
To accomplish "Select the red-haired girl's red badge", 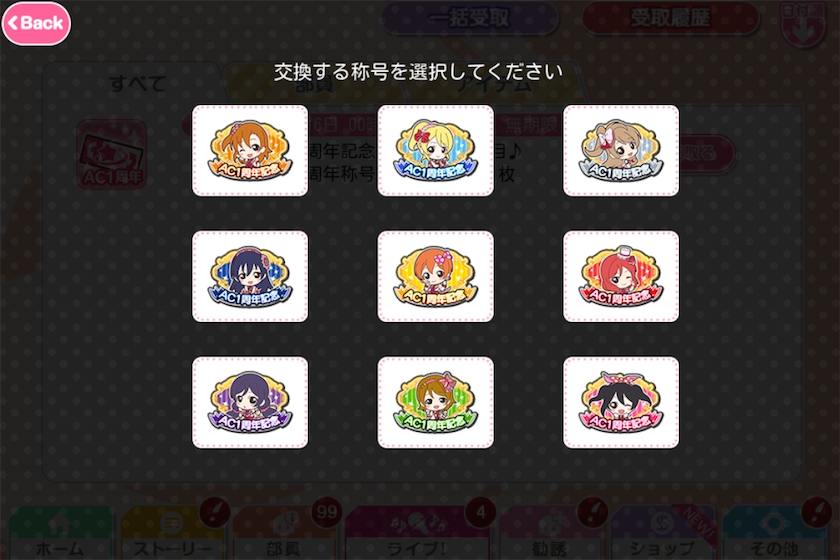I will tap(621, 277).
